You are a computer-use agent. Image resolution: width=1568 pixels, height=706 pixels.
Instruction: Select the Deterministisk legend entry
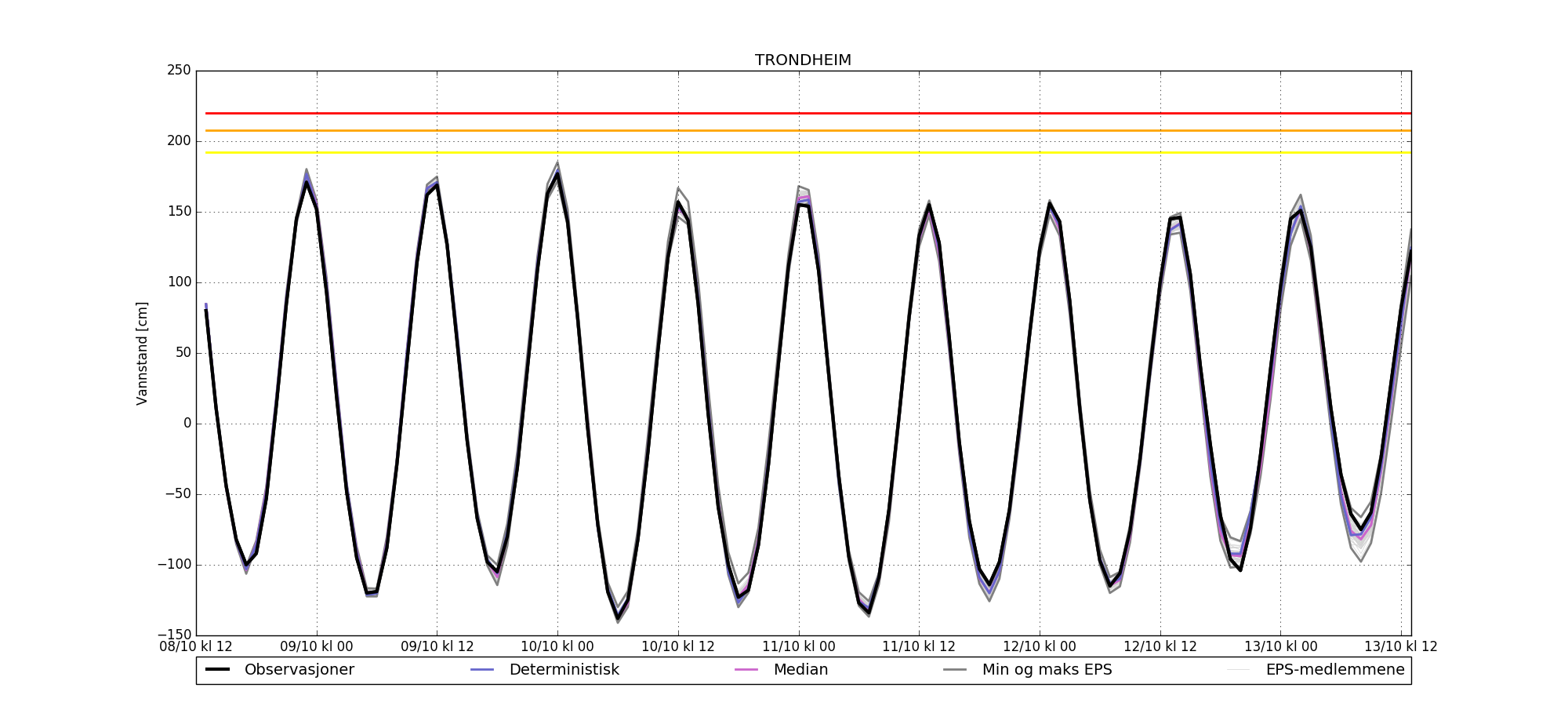(545, 670)
